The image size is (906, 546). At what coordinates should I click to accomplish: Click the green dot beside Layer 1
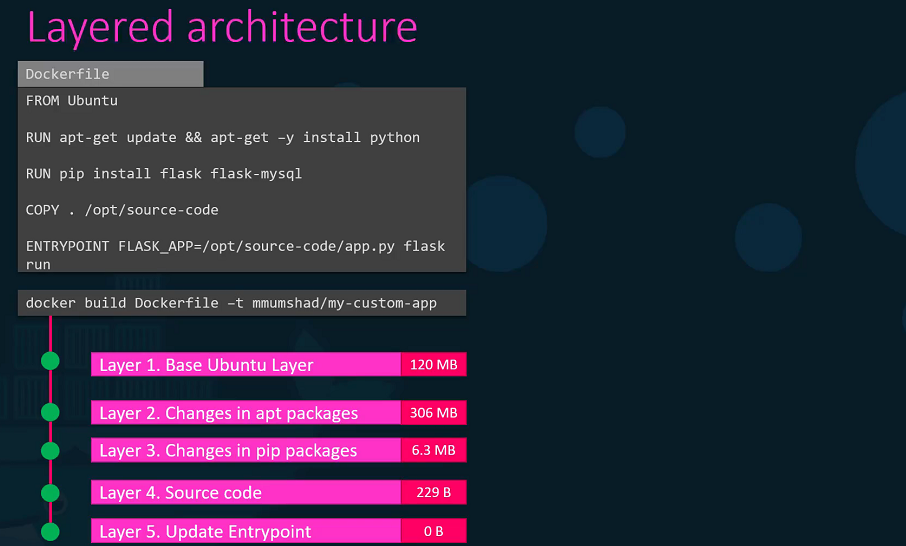pyautogui.click(x=50, y=361)
